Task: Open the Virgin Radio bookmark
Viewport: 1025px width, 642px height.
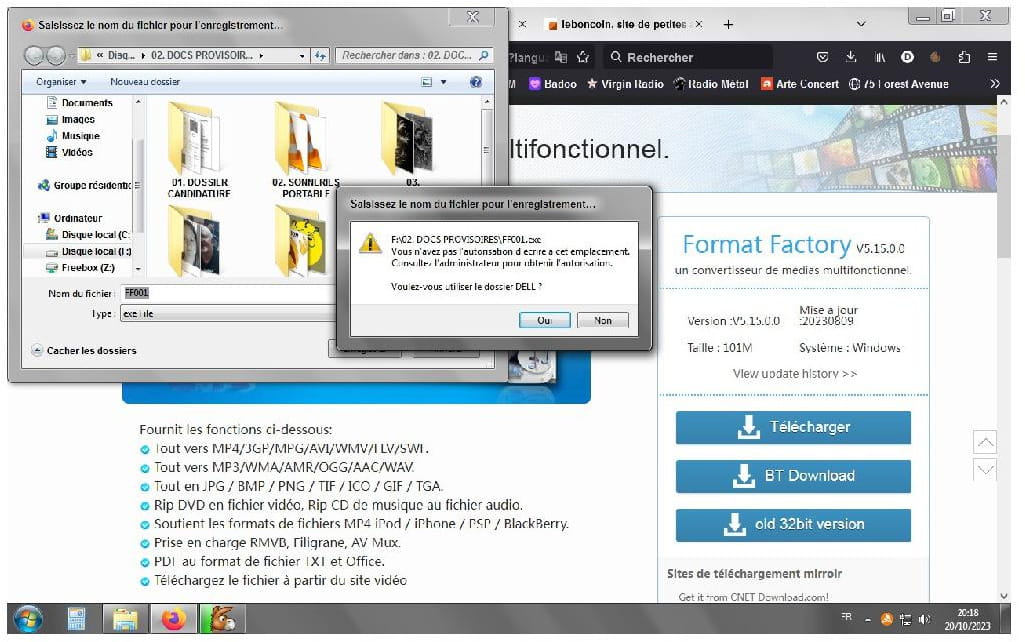Action: 625,84
